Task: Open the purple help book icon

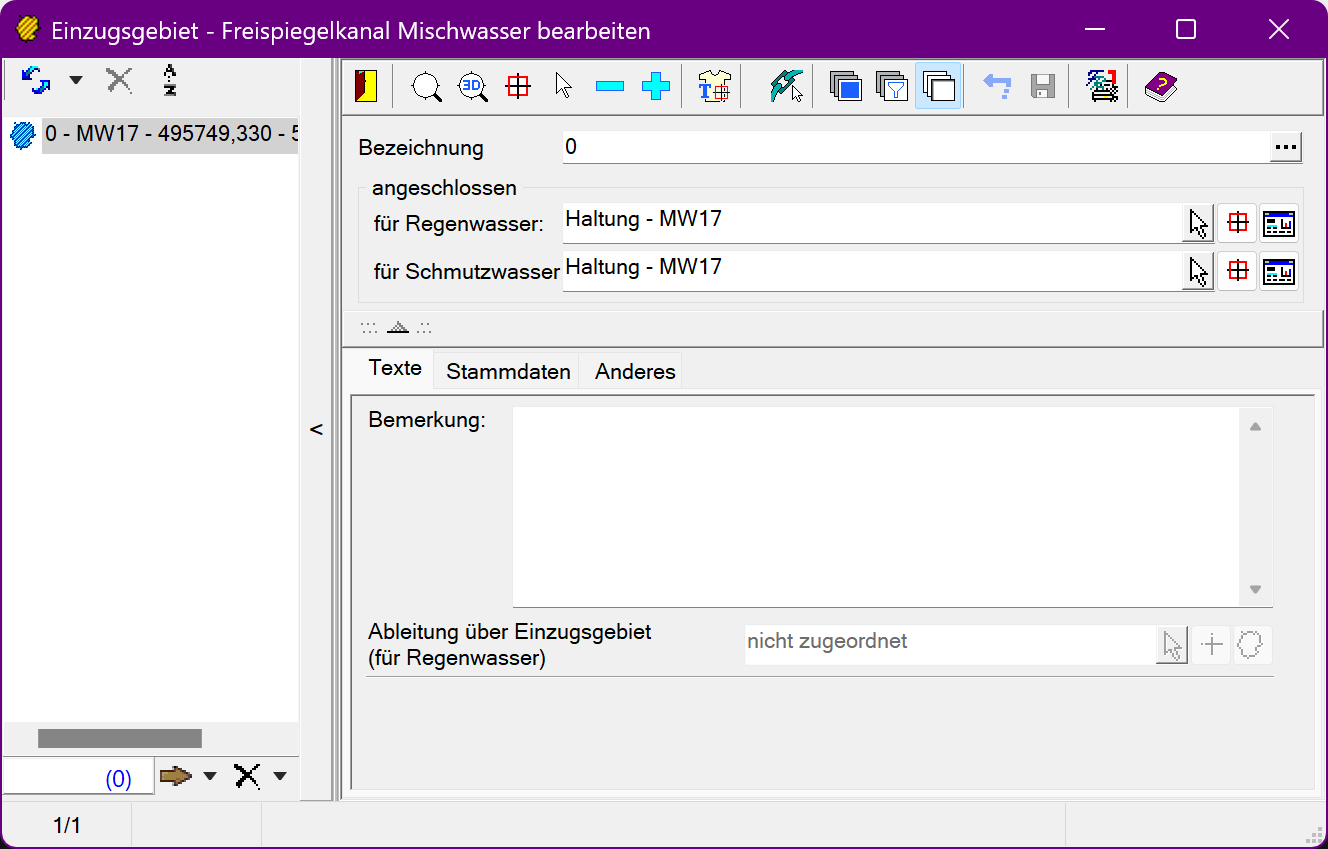Action: coord(1160,87)
